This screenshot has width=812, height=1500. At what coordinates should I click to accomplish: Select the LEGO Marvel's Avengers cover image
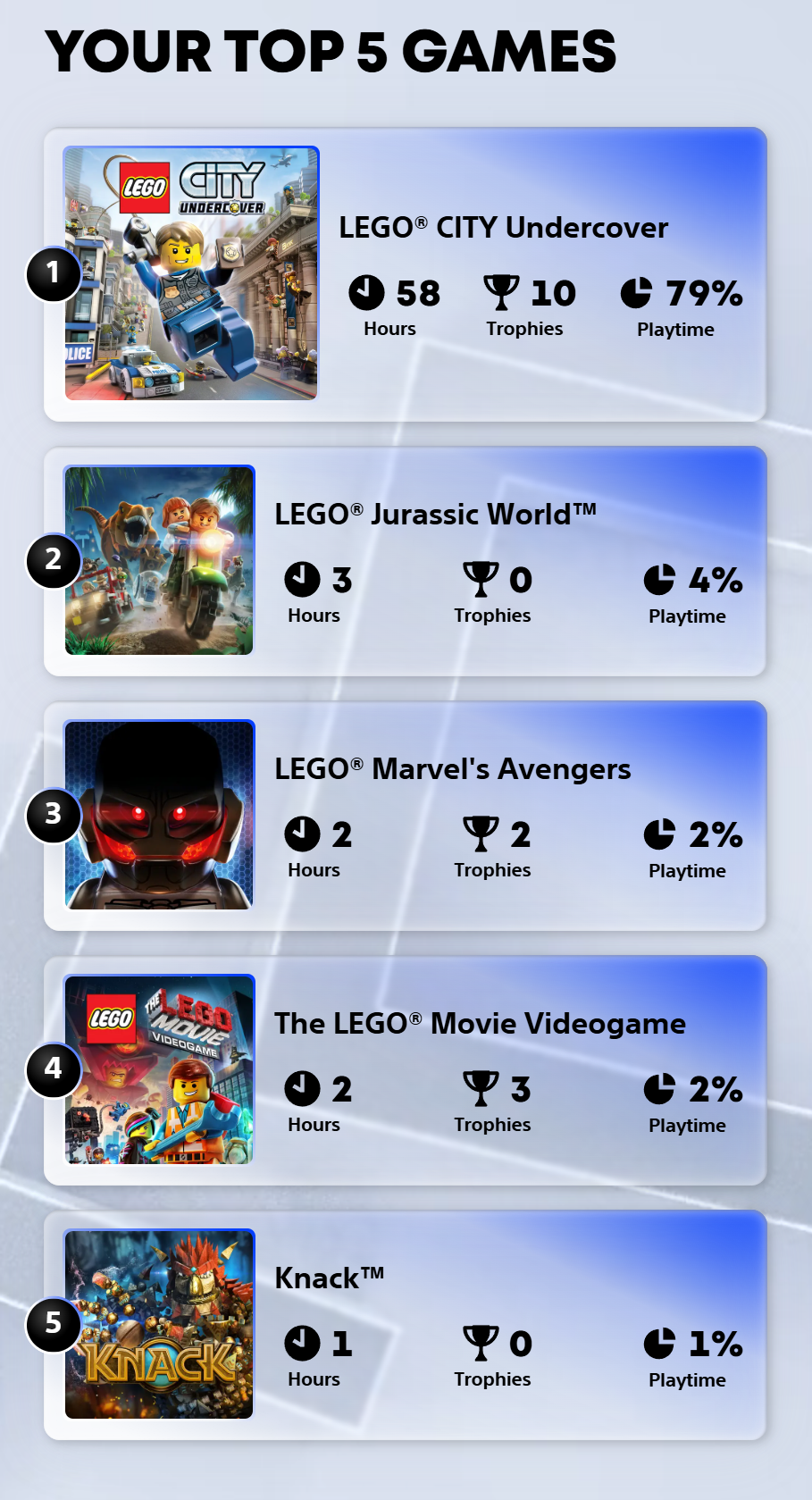[x=159, y=815]
